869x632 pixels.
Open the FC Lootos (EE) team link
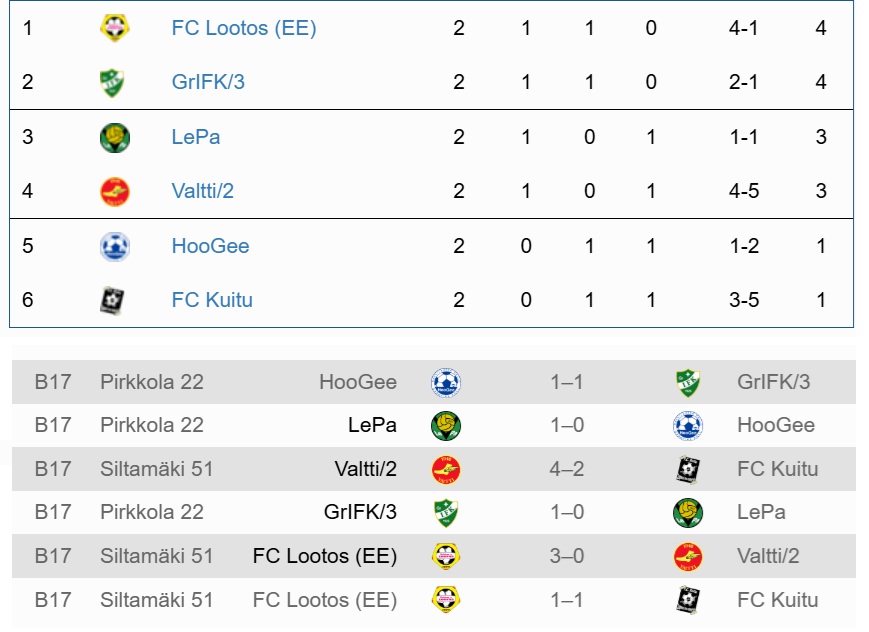[x=244, y=28]
